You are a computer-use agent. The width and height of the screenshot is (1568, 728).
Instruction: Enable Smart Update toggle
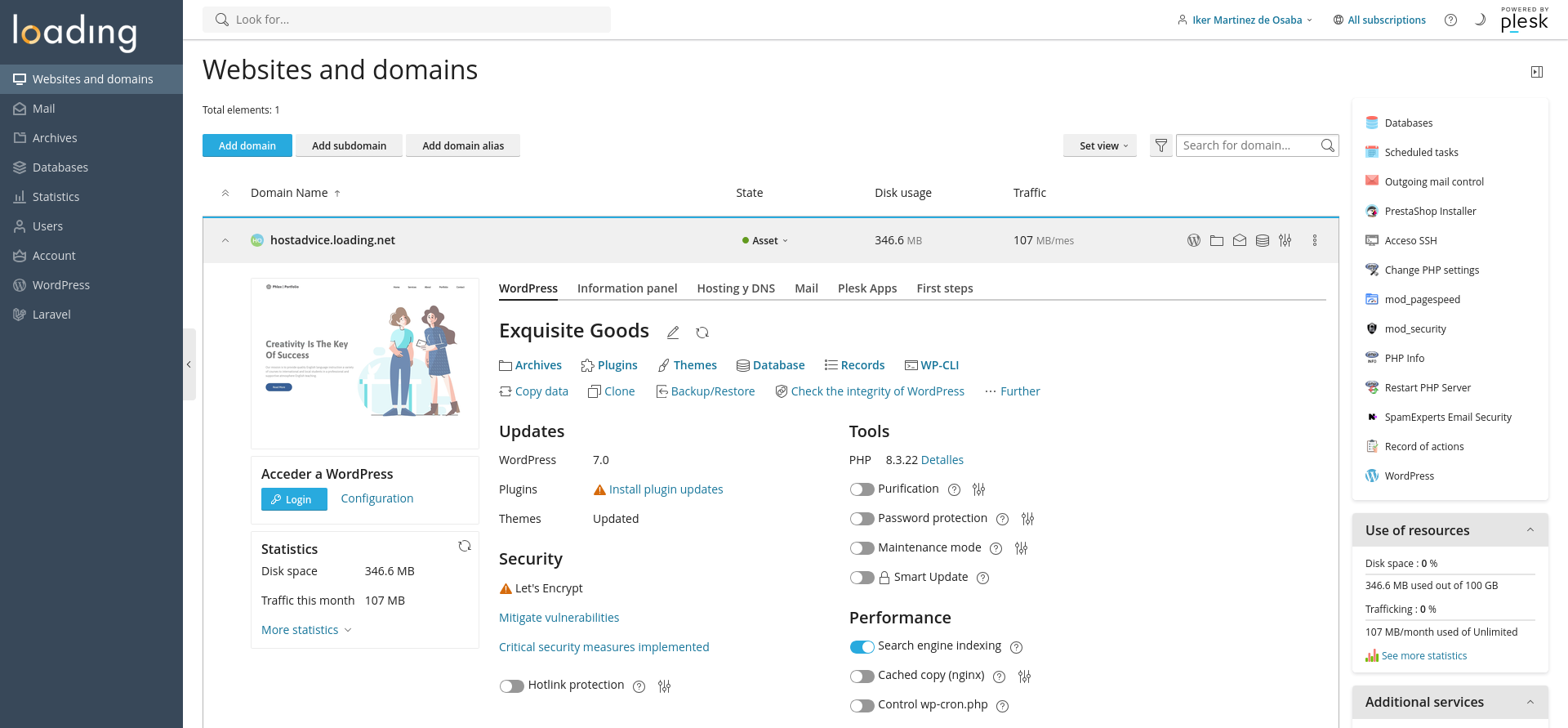tap(862, 578)
